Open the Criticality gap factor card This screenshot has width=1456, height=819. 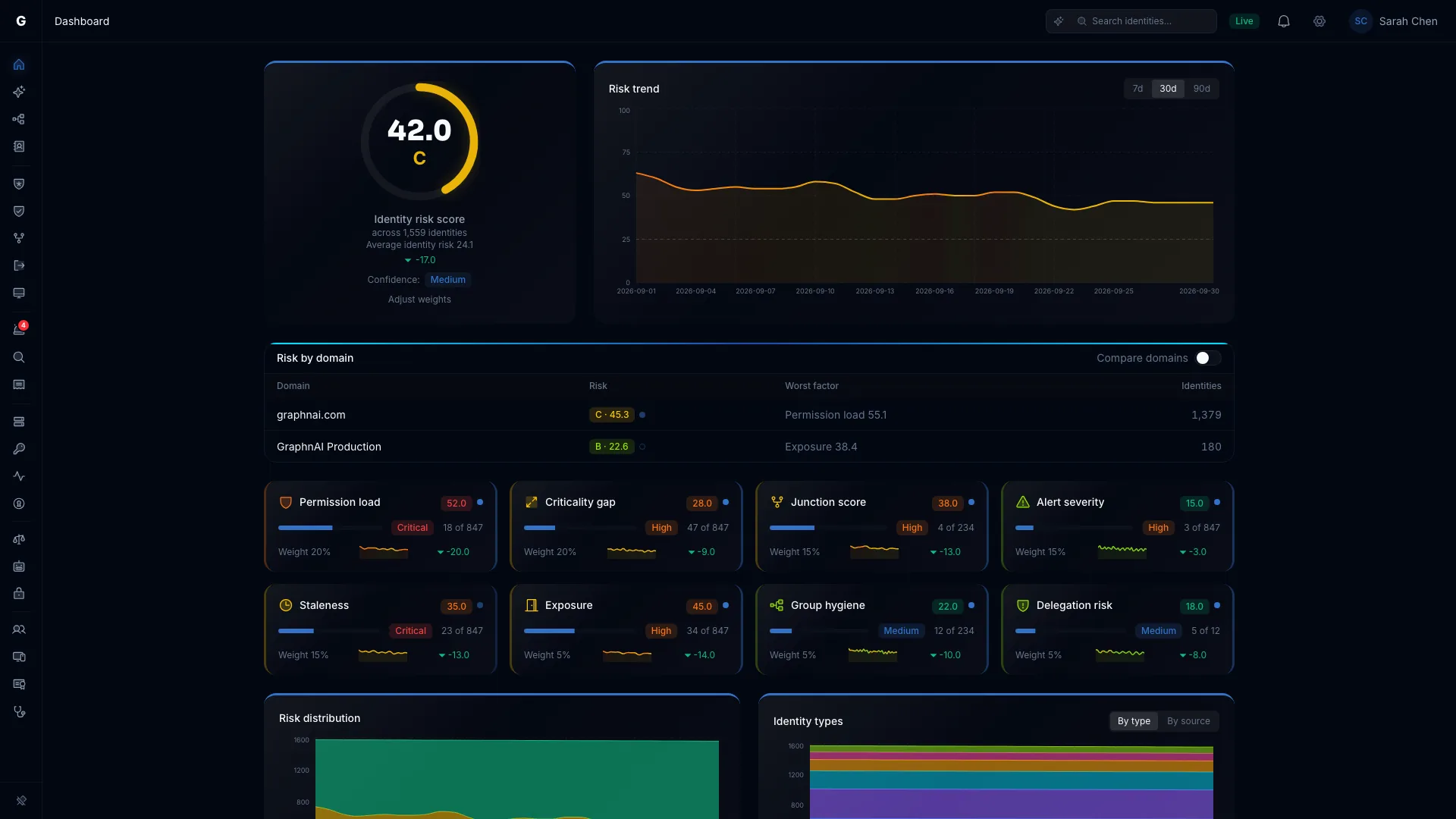click(626, 526)
